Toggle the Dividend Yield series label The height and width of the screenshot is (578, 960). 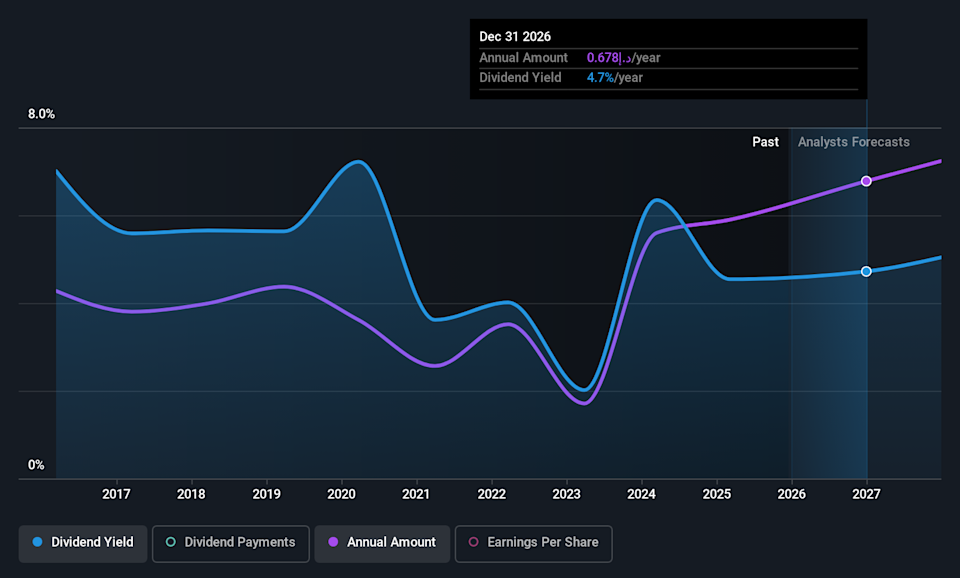[91, 542]
